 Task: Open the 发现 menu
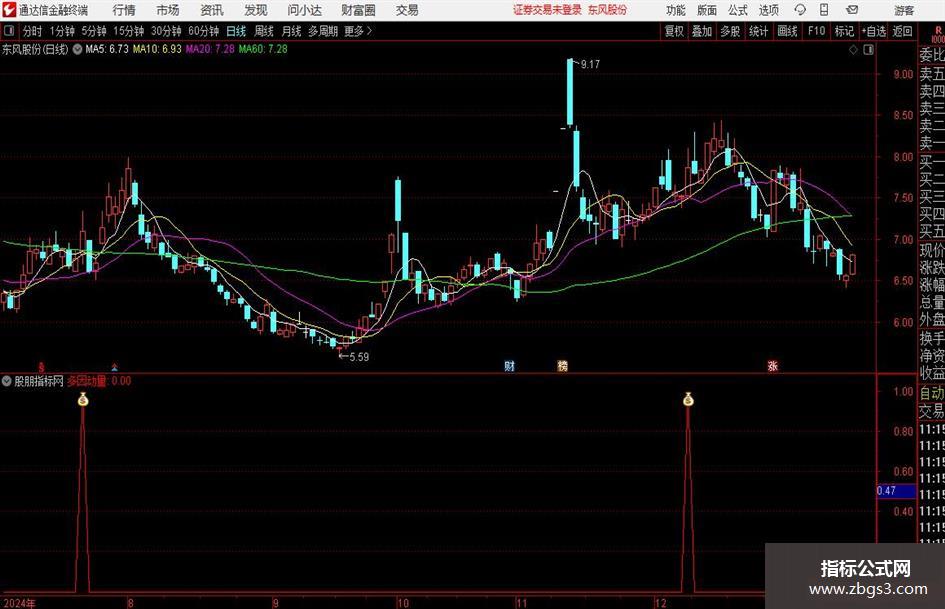[x=256, y=10]
